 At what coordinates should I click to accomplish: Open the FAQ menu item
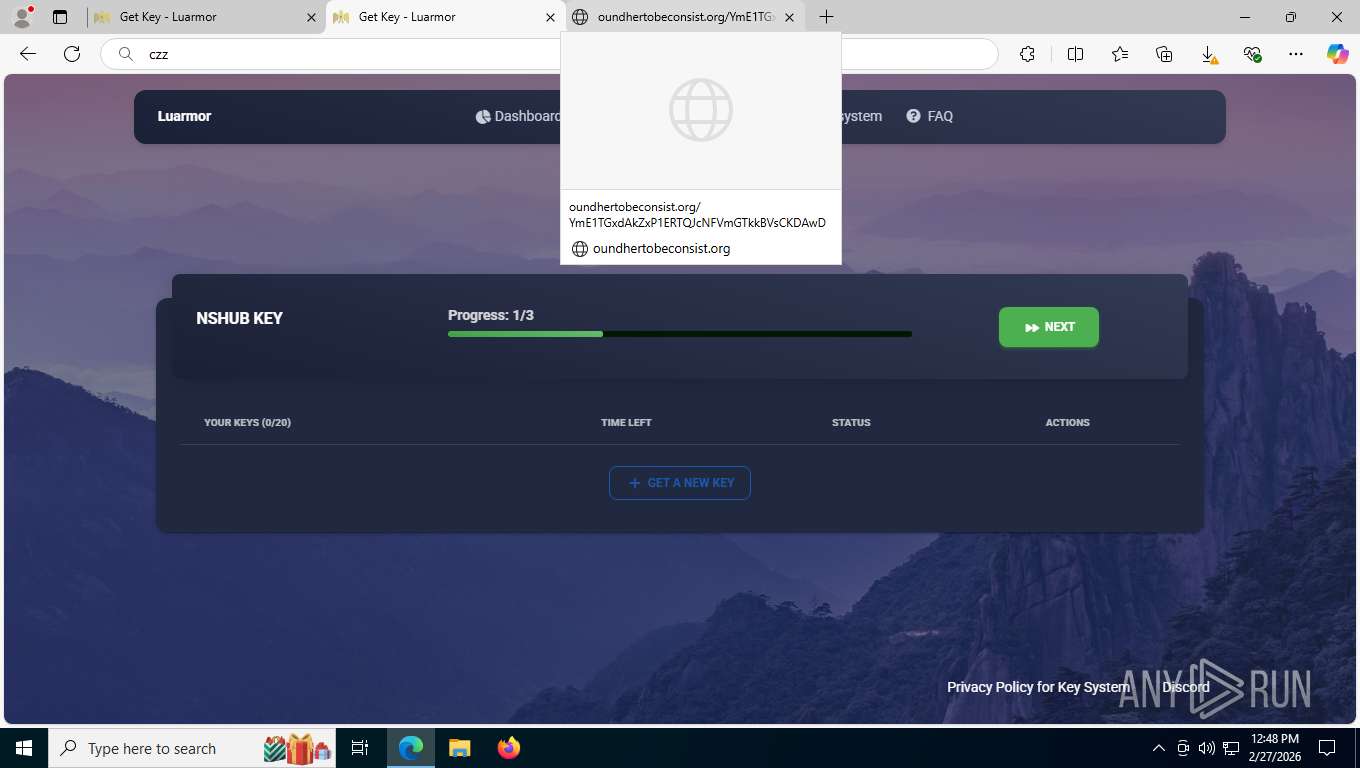929,116
